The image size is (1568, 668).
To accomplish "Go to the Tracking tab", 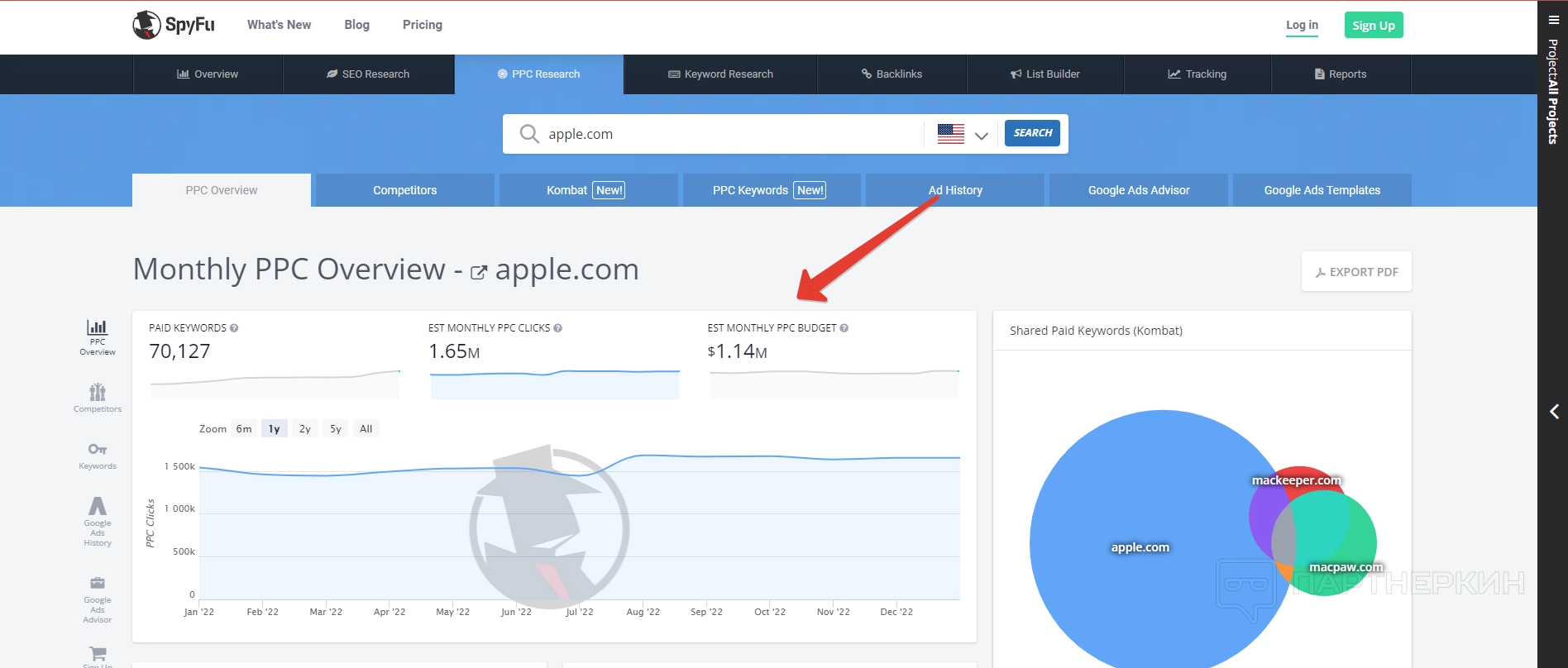I will point(1198,74).
